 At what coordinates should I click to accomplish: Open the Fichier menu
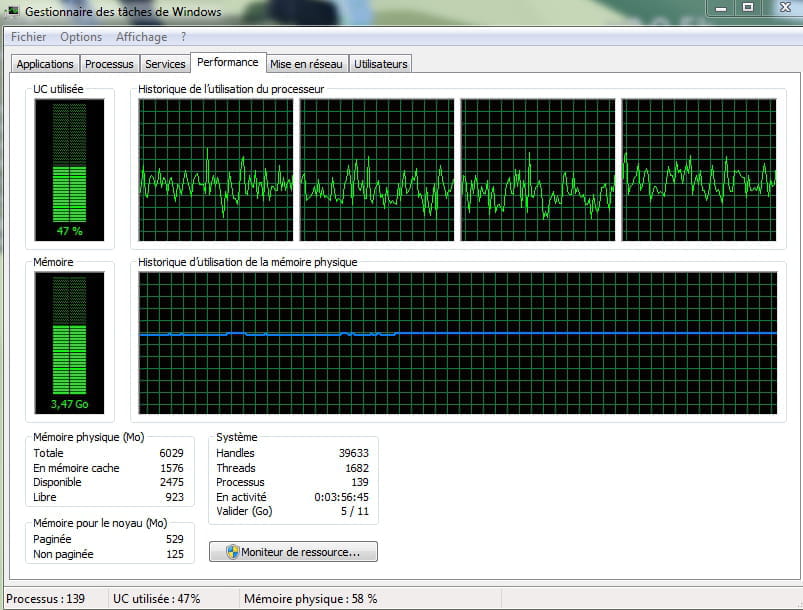pos(29,37)
